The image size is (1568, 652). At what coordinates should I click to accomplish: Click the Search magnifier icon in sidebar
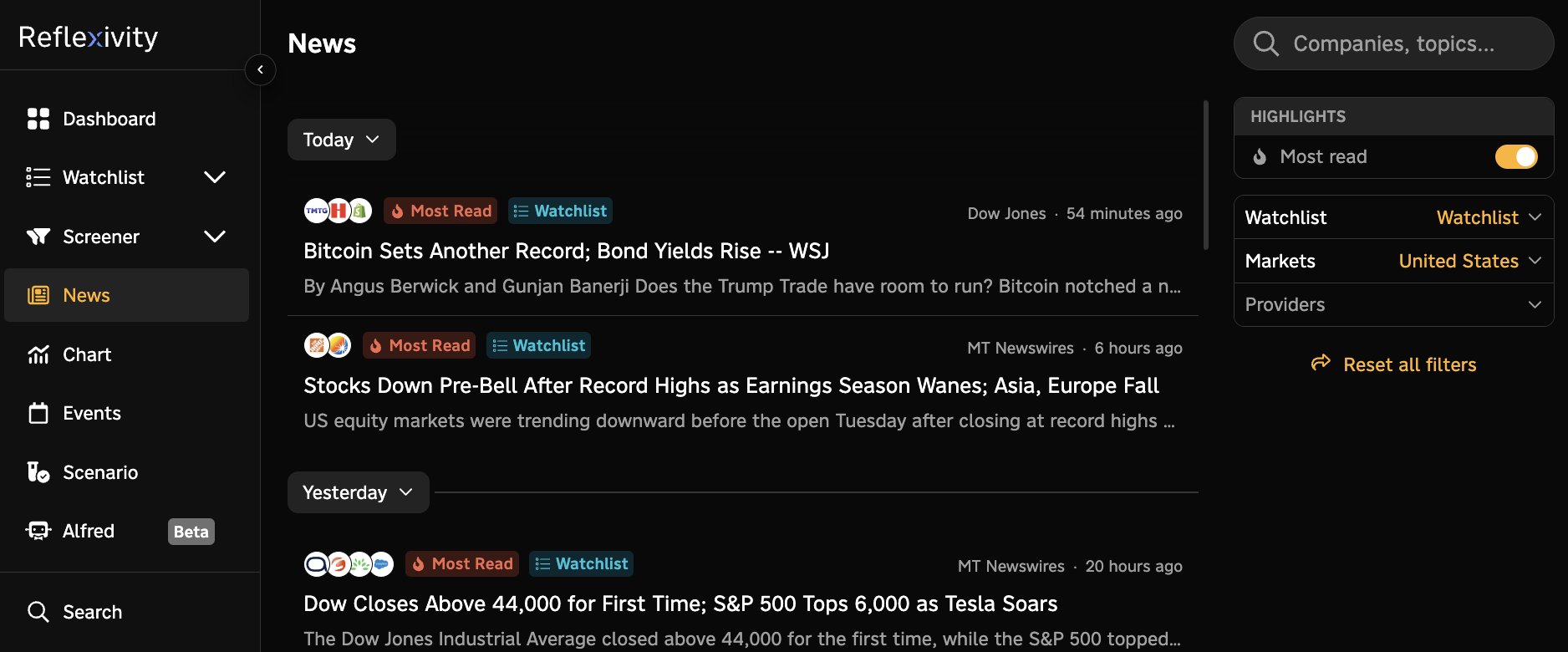click(x=38, y=612)
